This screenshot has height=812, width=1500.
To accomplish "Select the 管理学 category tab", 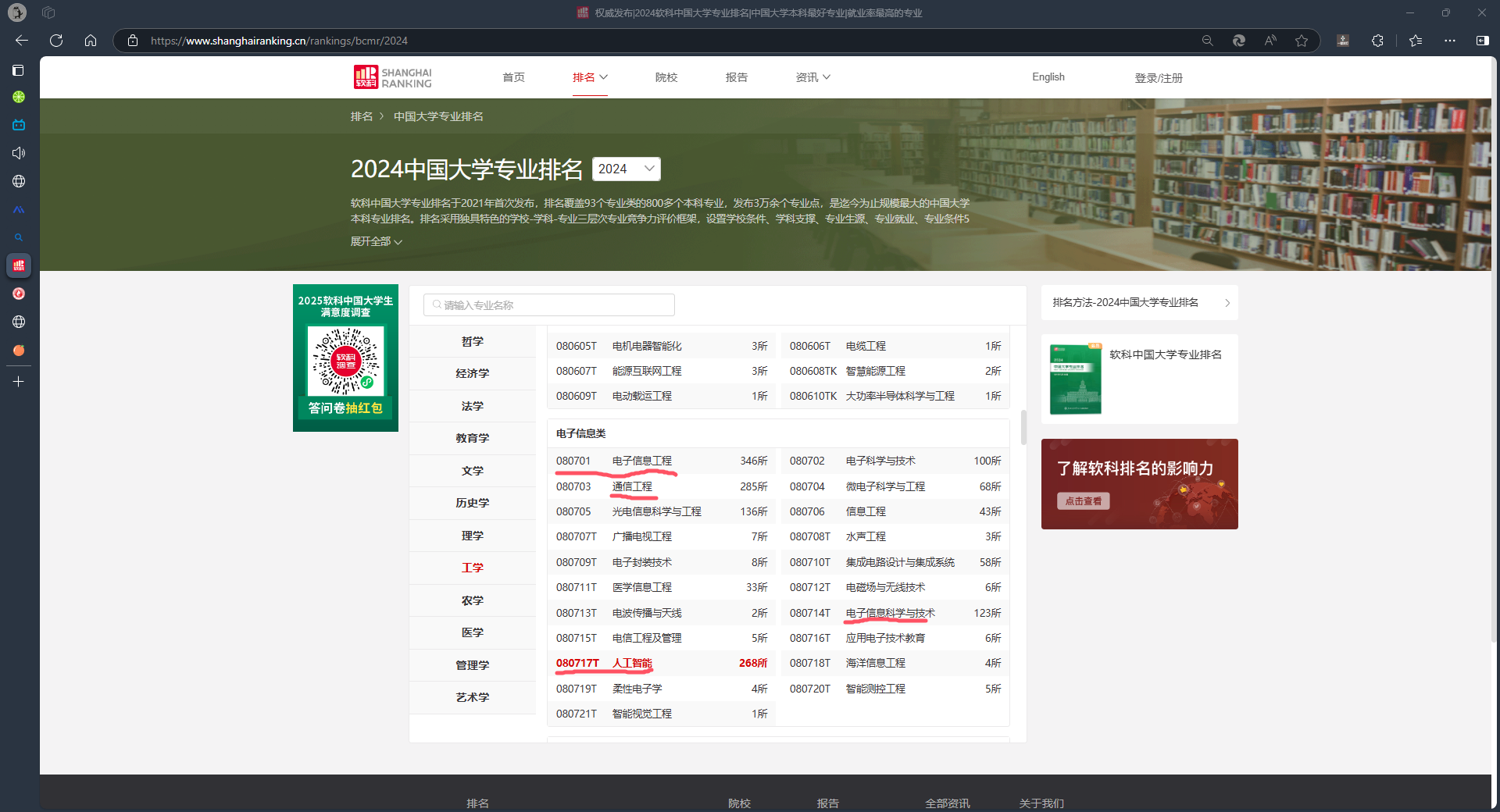I will click(472, 665).
